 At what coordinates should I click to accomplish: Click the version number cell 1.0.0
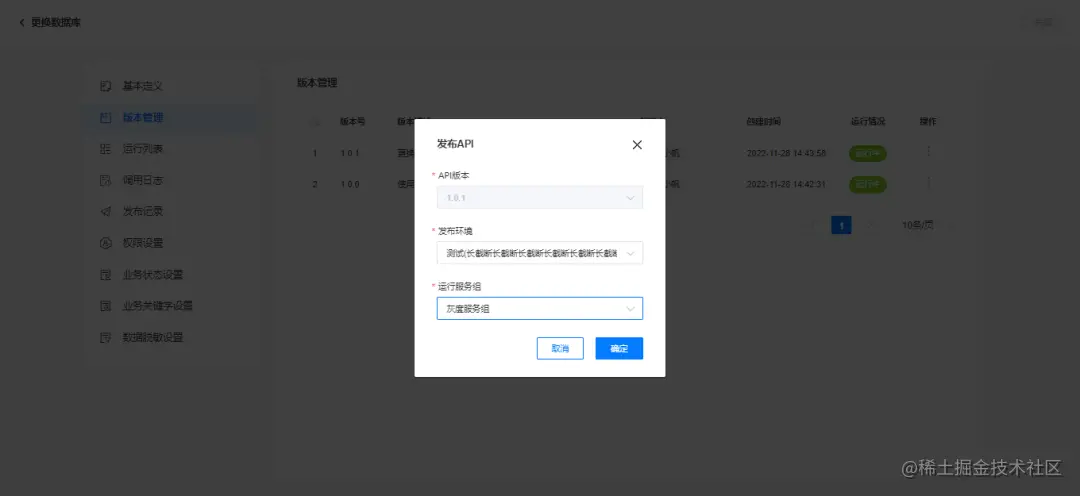[x=350, y=185]
